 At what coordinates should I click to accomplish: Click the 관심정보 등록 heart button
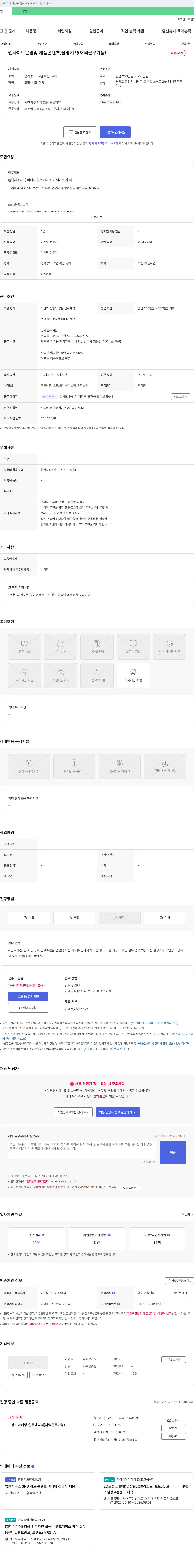(80, 132)
